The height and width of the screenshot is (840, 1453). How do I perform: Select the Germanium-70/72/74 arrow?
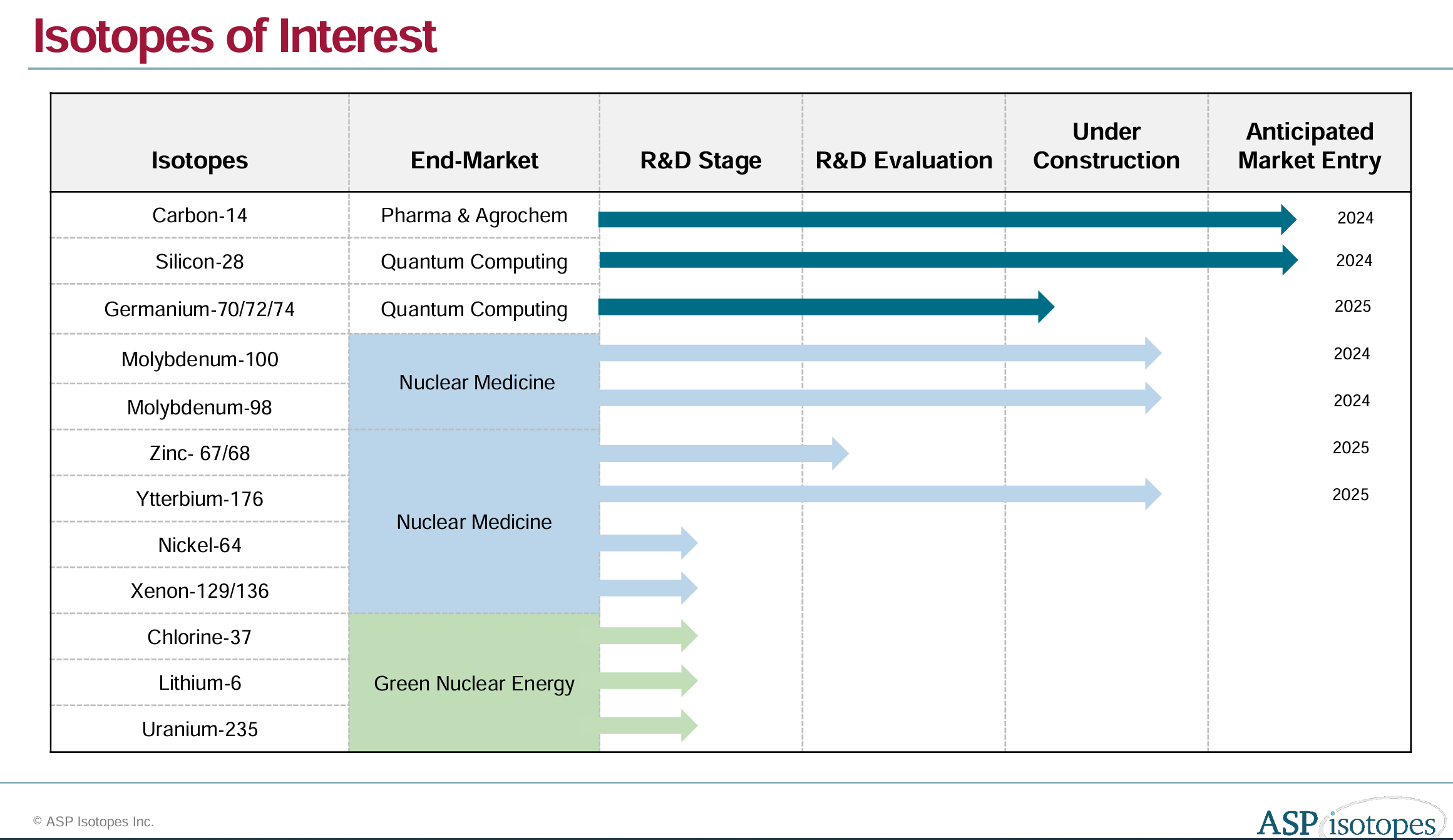(814, 308)
